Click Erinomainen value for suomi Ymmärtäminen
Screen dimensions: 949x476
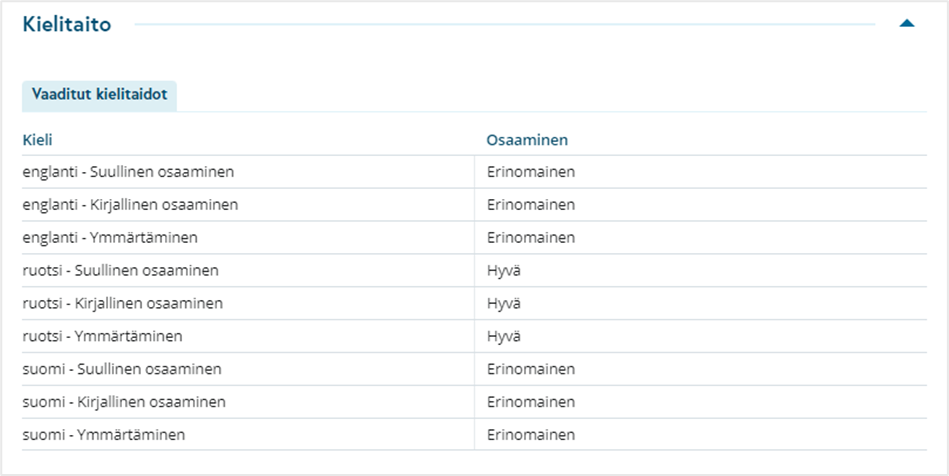point(531,434)
